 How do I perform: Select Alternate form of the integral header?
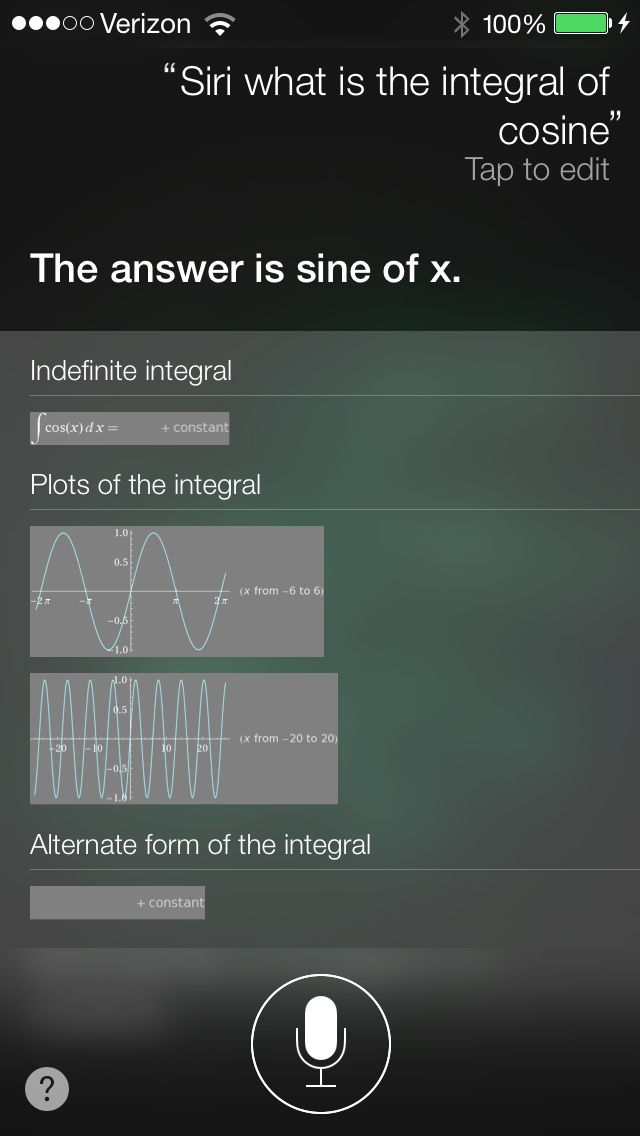[200, 844]
